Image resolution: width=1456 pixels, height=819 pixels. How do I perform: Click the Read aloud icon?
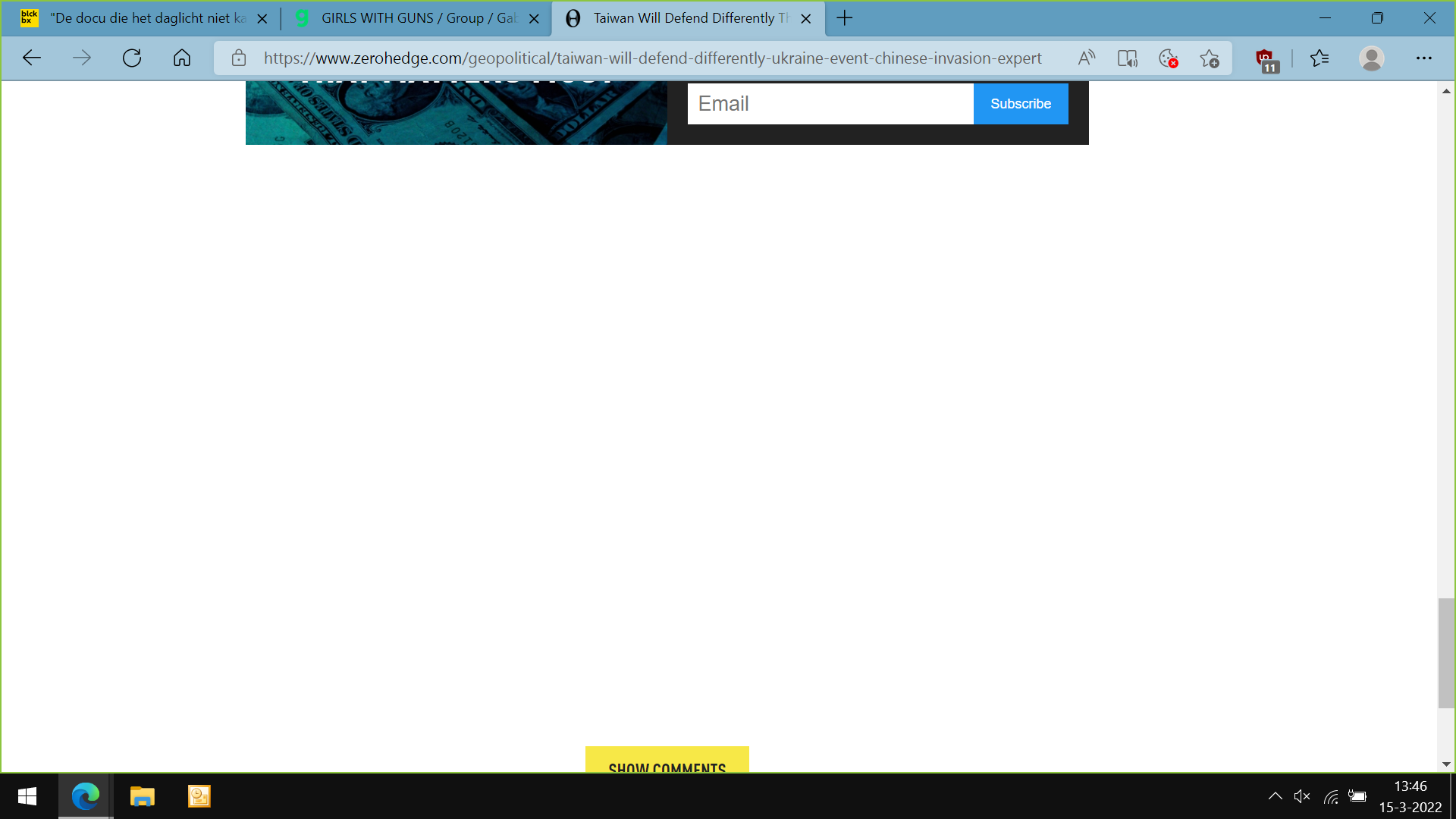[1086, 58]
